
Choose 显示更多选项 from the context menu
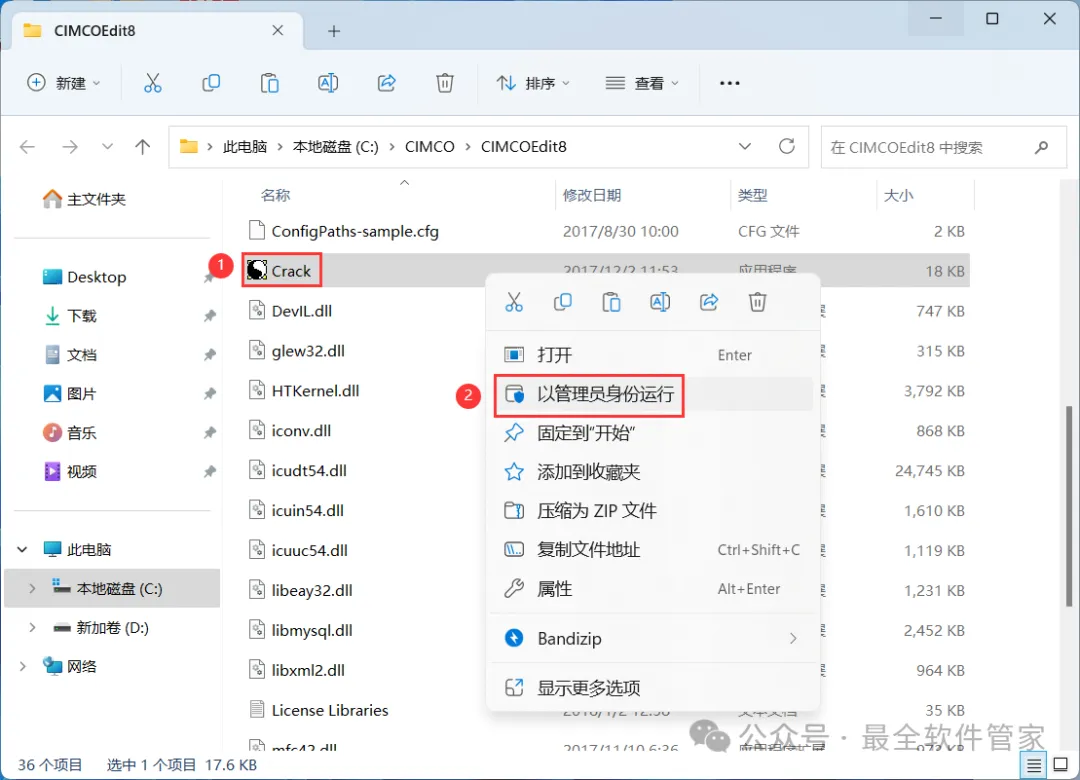[x=653, y=688]
